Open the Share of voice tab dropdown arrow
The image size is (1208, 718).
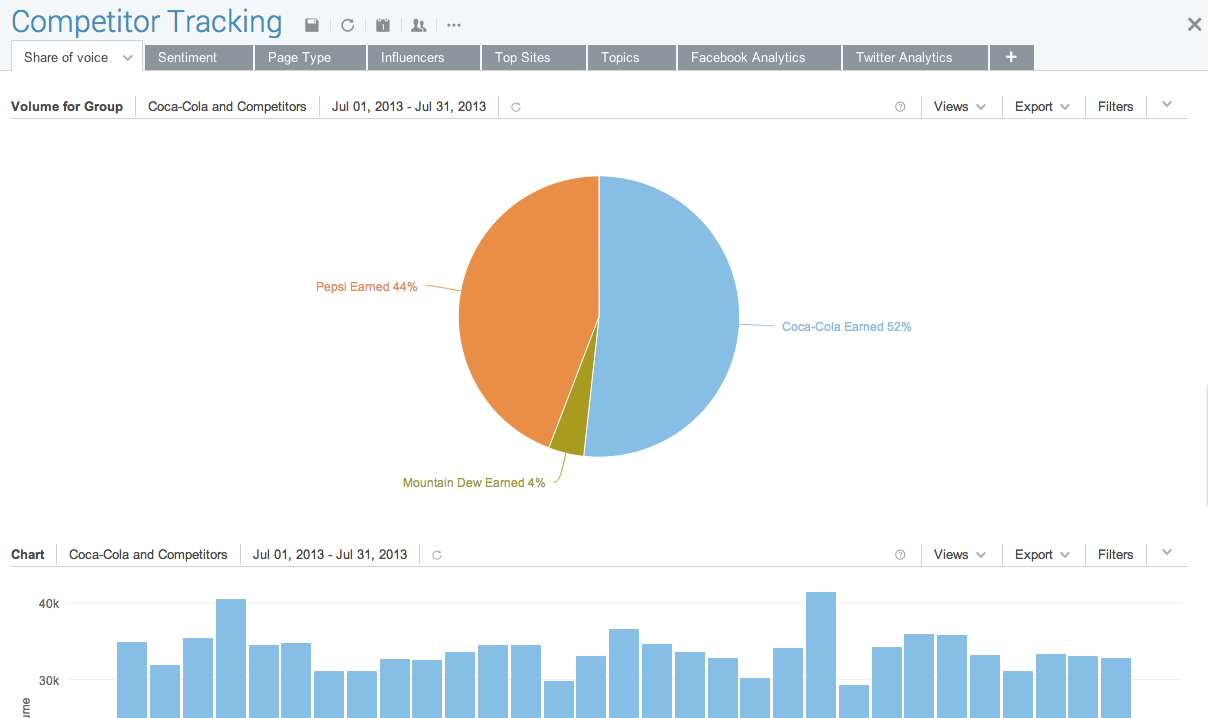[x=128, y=58]
